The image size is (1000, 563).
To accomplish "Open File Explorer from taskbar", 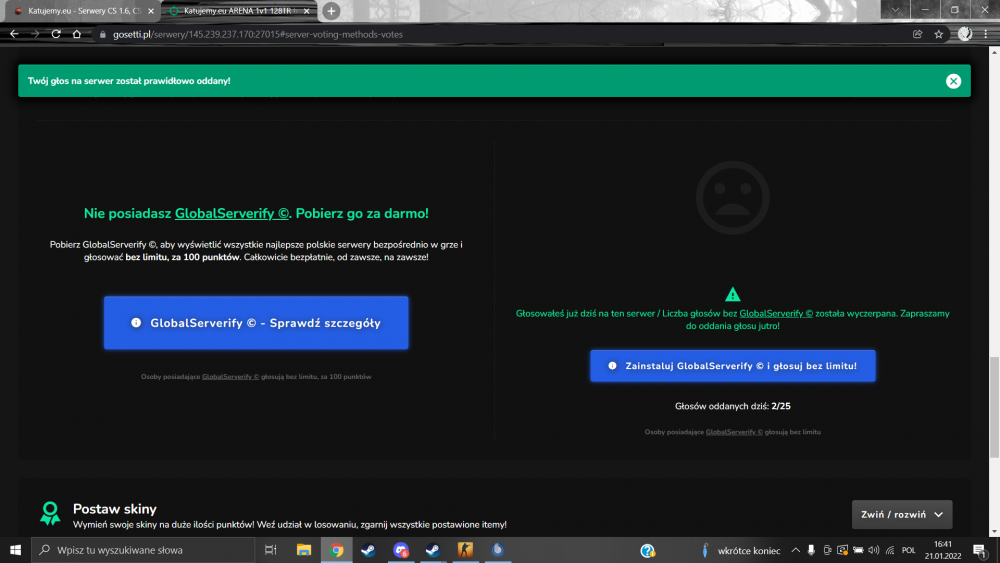I will coord(304,550).
